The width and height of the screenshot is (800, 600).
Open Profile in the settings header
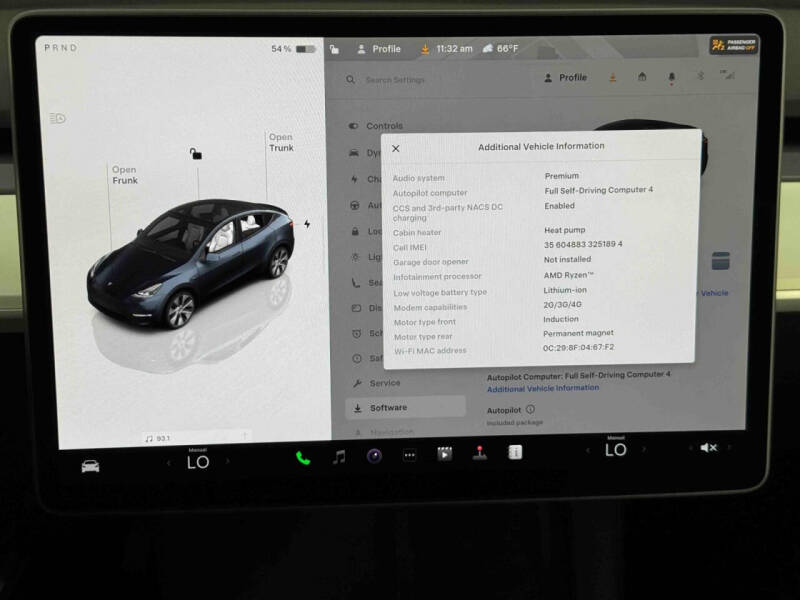tap(565, 78)
